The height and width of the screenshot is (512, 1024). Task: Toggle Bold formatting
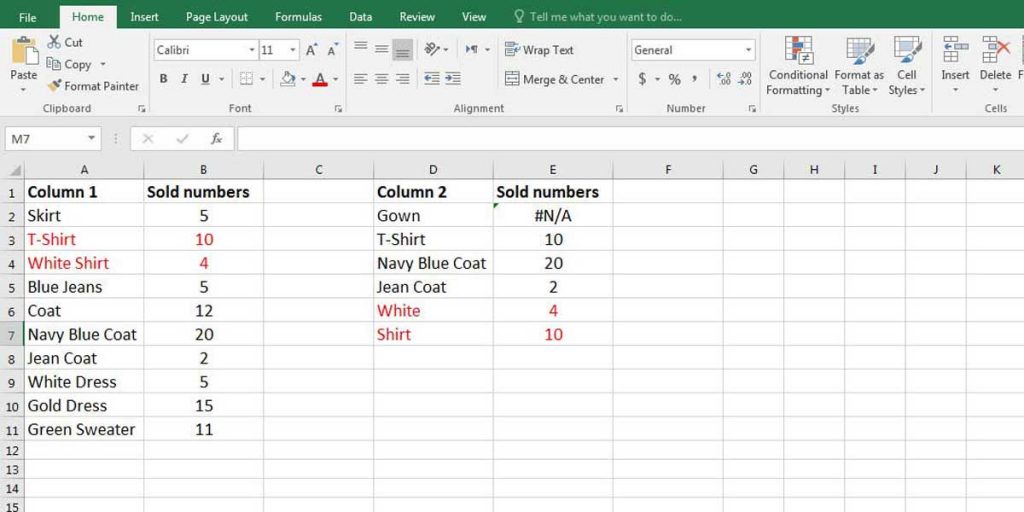(163, 79)
